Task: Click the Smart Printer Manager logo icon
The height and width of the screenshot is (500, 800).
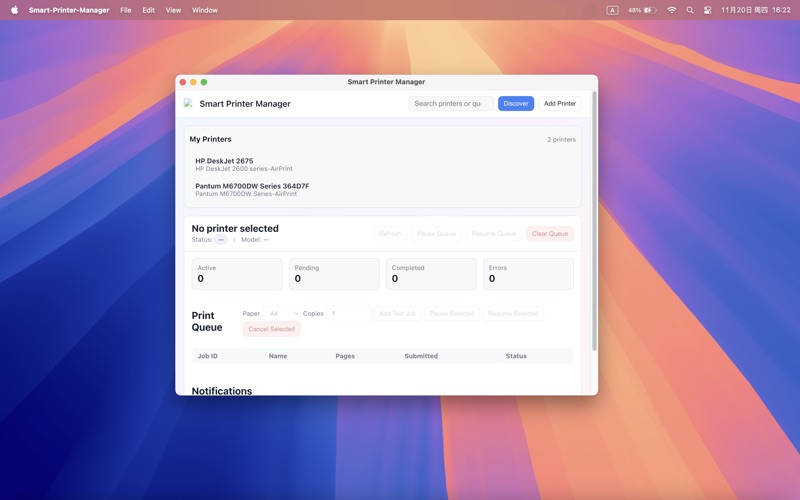Action: tap(188, 103)
